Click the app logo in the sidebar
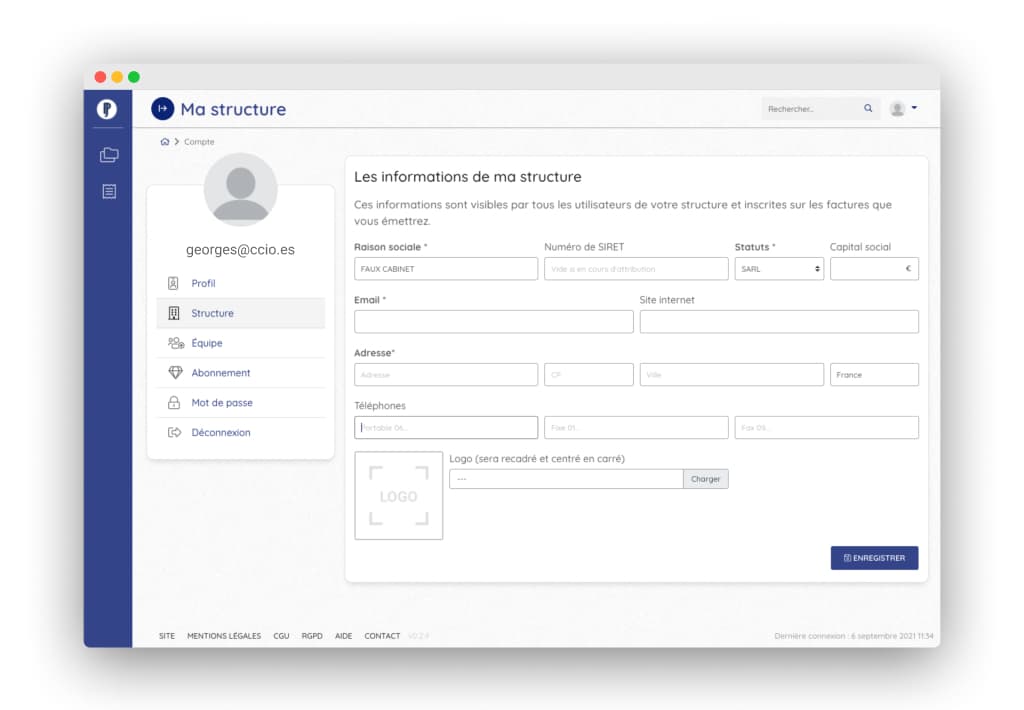Screen dimensions: 1024x710 [x=107, y=109]
